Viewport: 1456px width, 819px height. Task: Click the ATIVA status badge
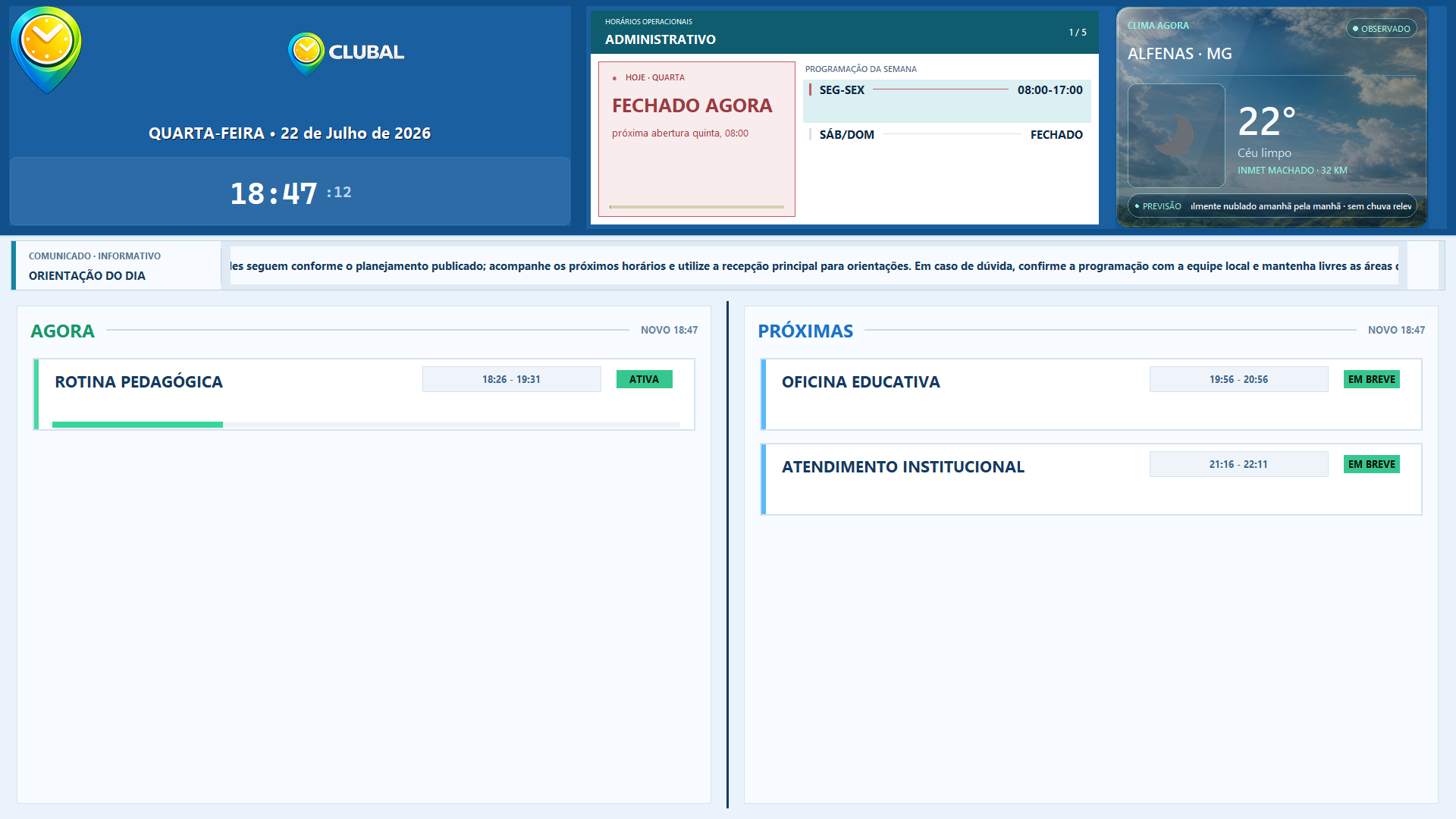[x=645, y=380]
